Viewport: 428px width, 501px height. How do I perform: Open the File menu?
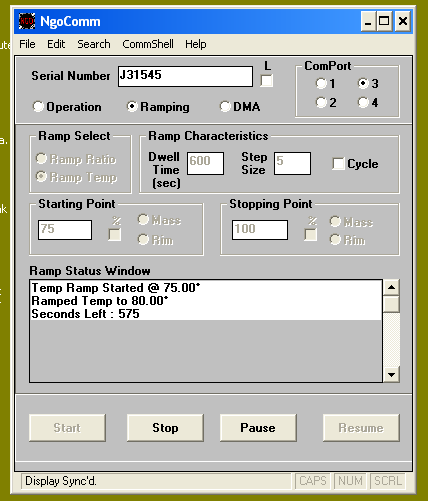27,44
